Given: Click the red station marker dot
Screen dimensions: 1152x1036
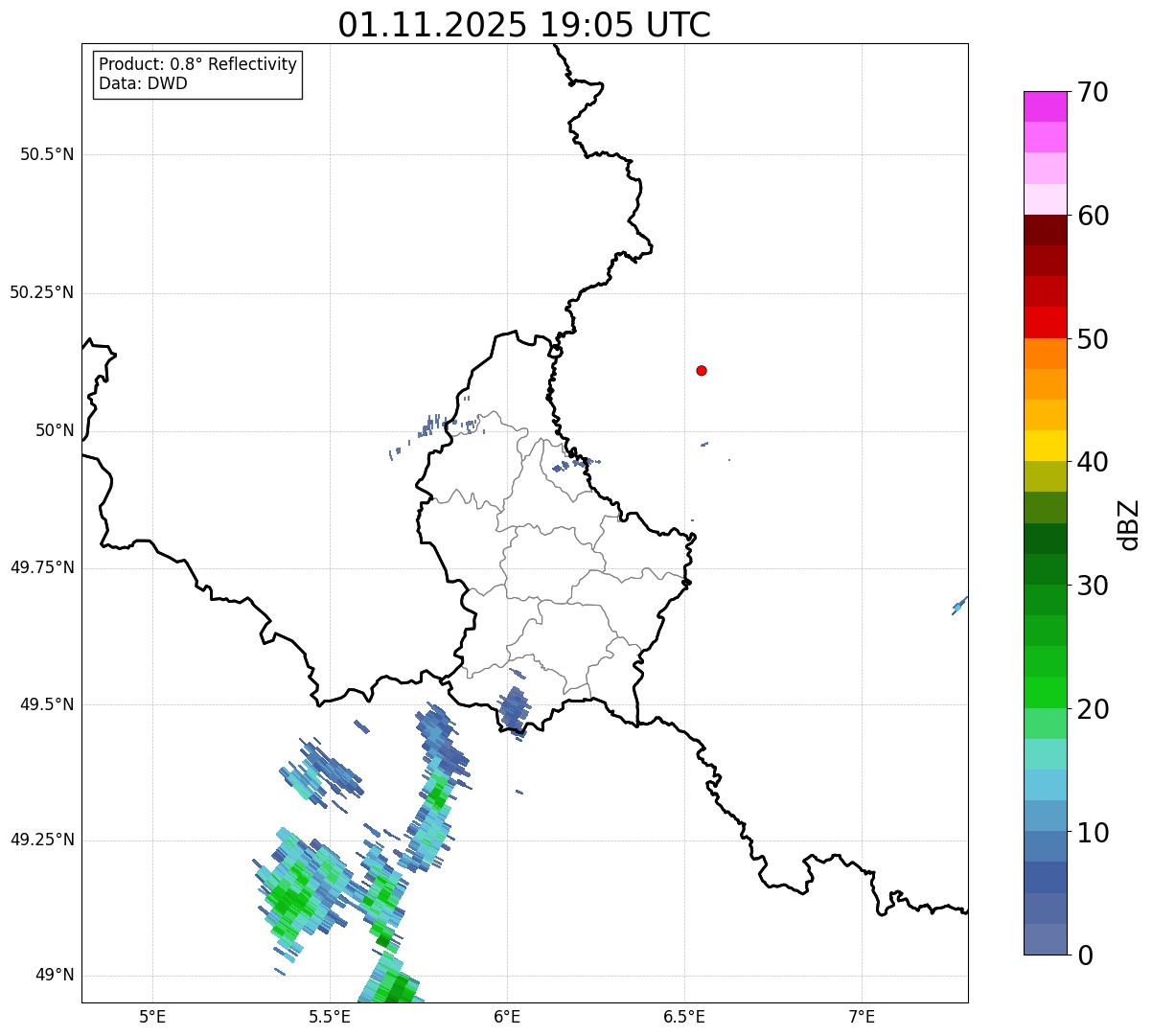Looking at the screenshot, I should coord(702,370).
